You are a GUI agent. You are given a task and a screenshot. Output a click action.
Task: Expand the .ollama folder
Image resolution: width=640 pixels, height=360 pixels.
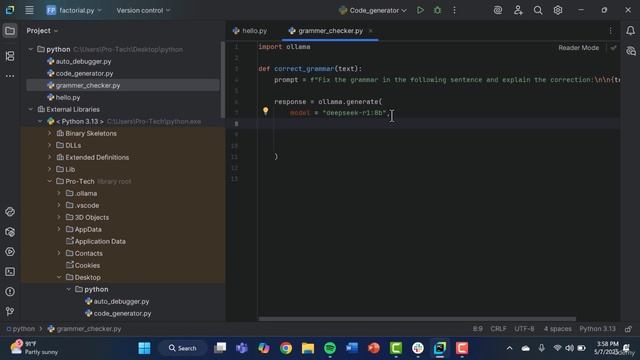(x=59, y=193)
